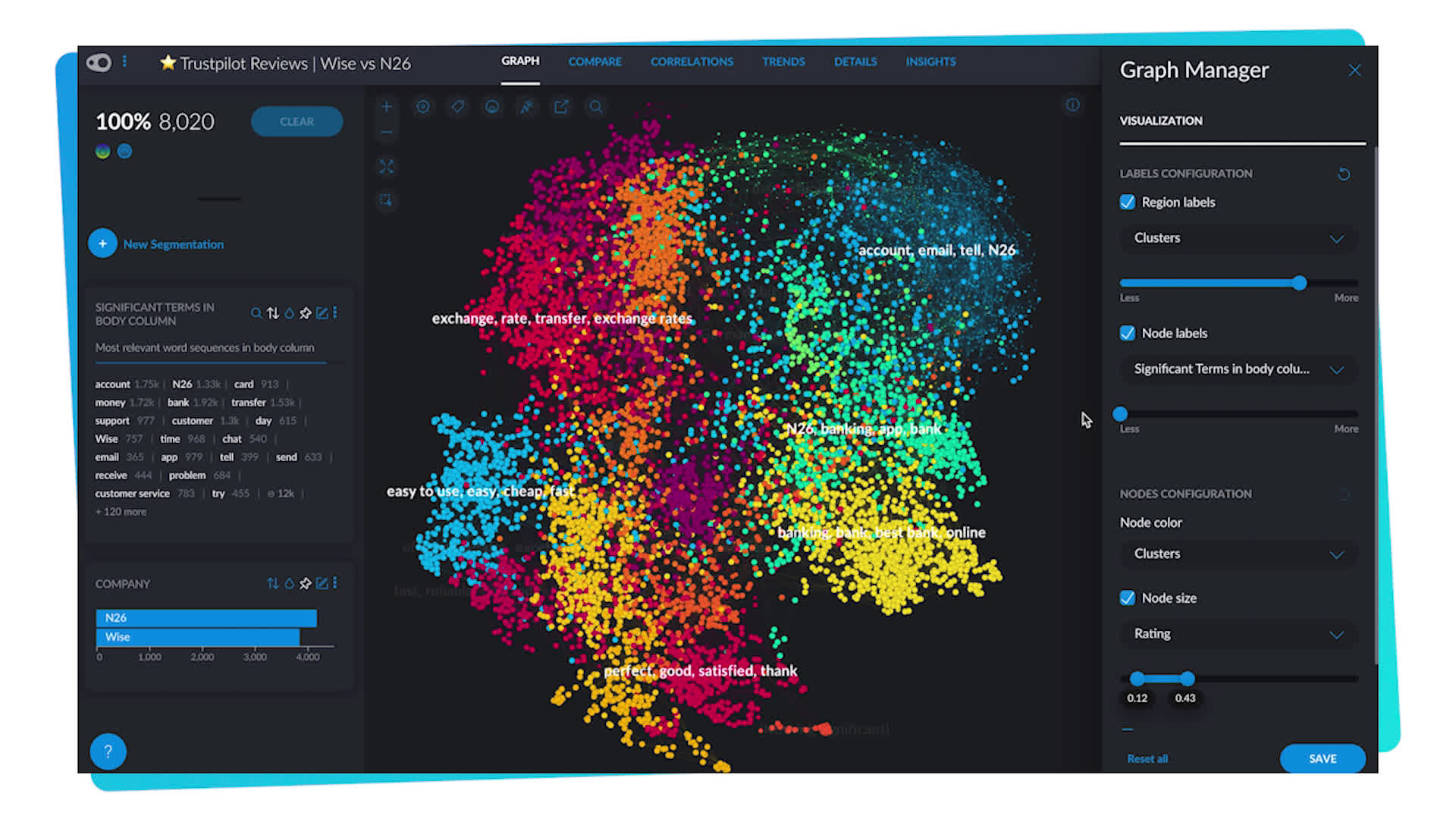Viewport: 1456px width, 819px height.
Task: Open the Node color Clusters dropdown
Action: click(x=1238, y=554)
